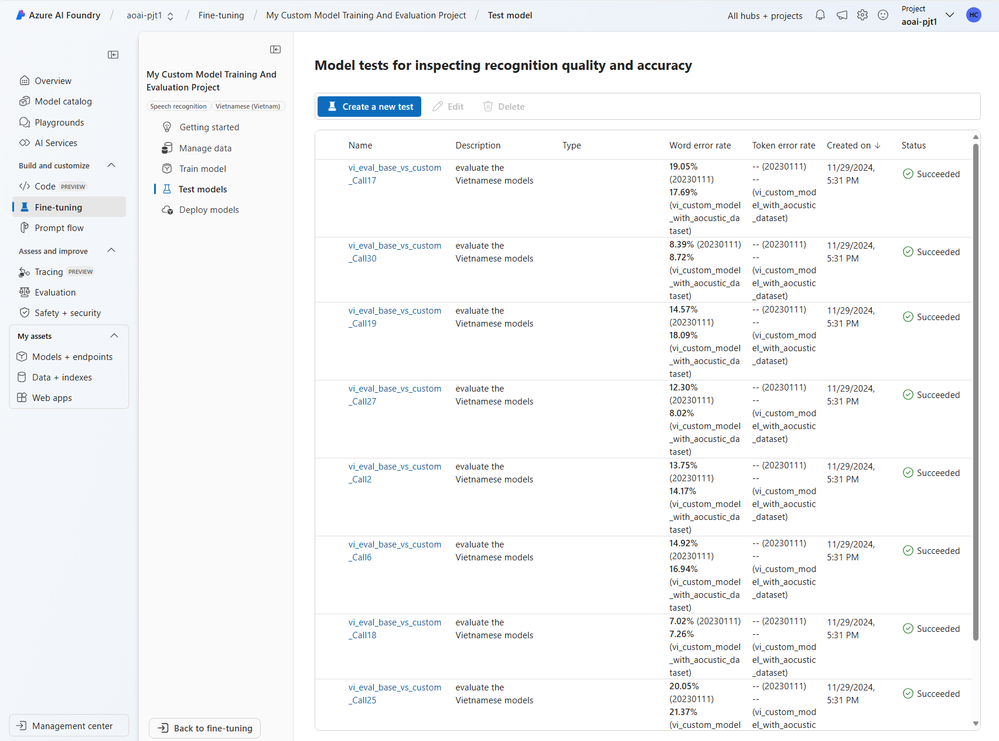
Task: Click the Prompt flow icon
Action: (x=24, y=227)
